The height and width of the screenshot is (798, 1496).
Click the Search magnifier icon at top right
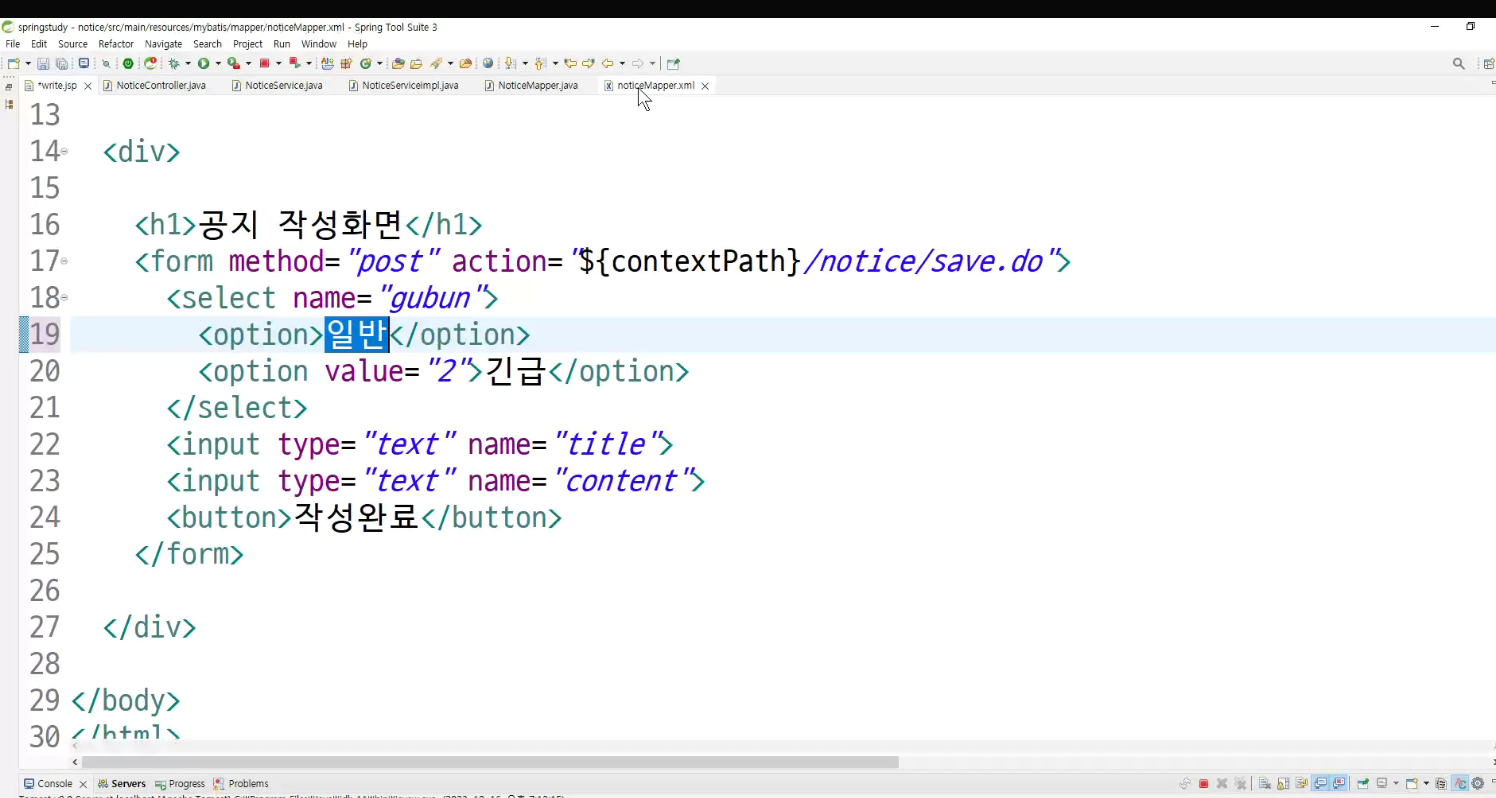(1459, 63)
